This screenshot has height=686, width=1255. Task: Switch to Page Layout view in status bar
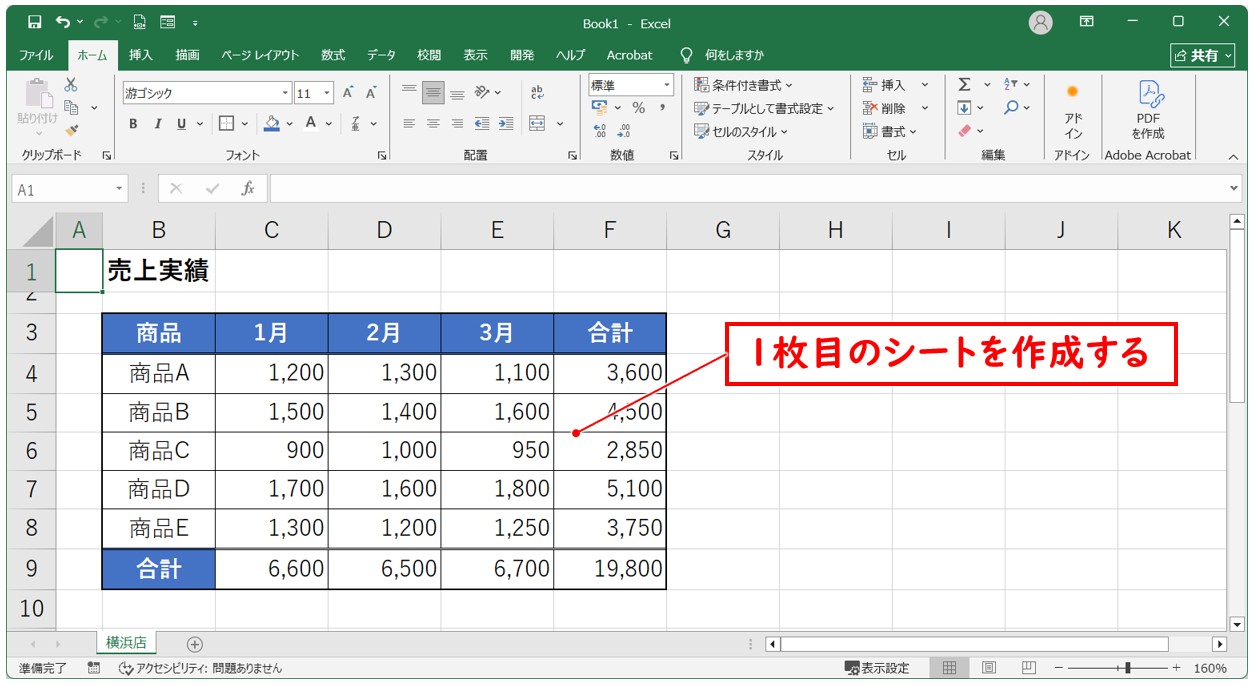coord(988,668)
